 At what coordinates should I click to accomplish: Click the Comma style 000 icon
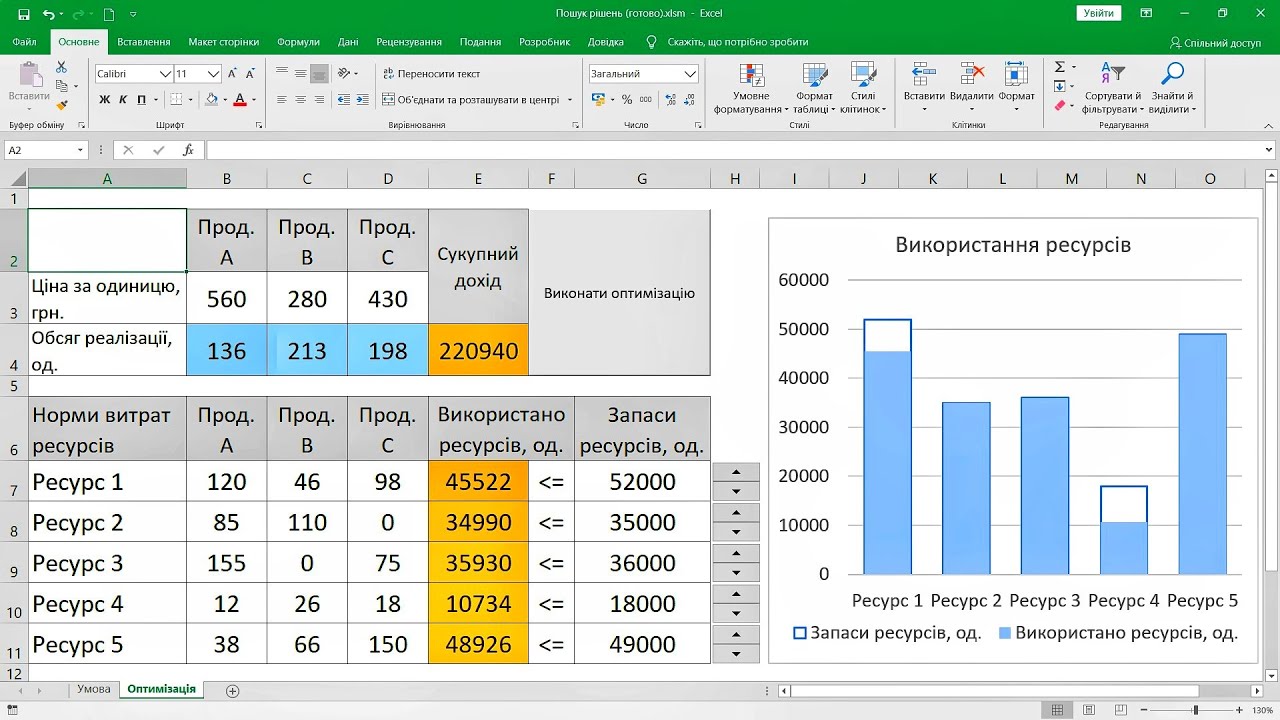pyautogui.click(x=648, y=100)
